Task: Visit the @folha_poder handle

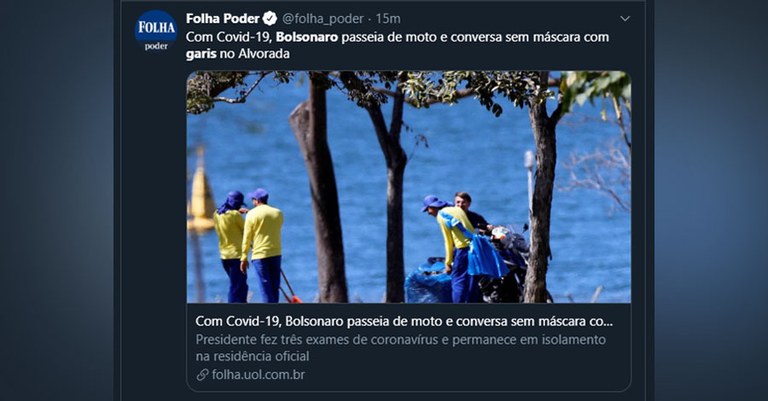Action: click(323, 19)
